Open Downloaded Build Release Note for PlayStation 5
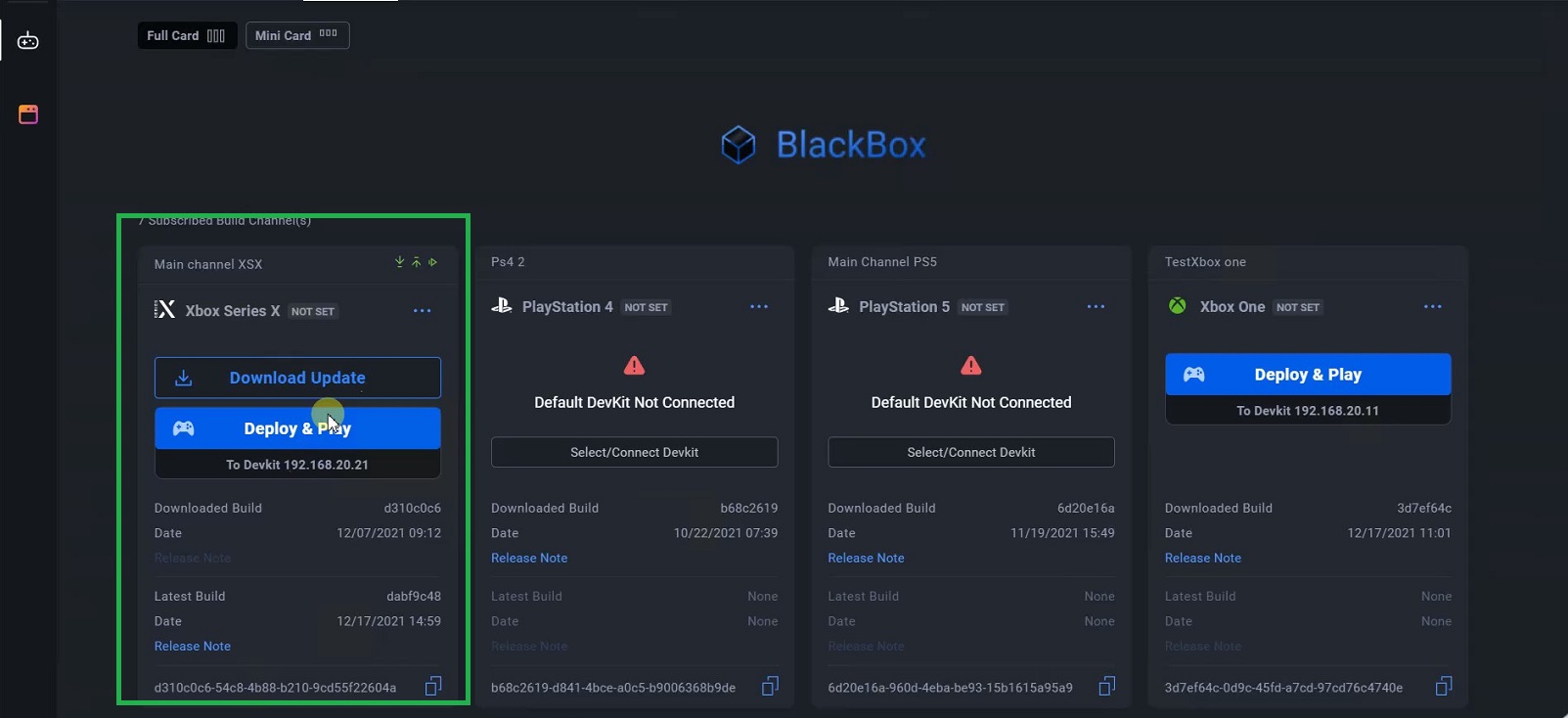Image resolution: width=1568 pixels, height=718 pixels. pos(866,559)
